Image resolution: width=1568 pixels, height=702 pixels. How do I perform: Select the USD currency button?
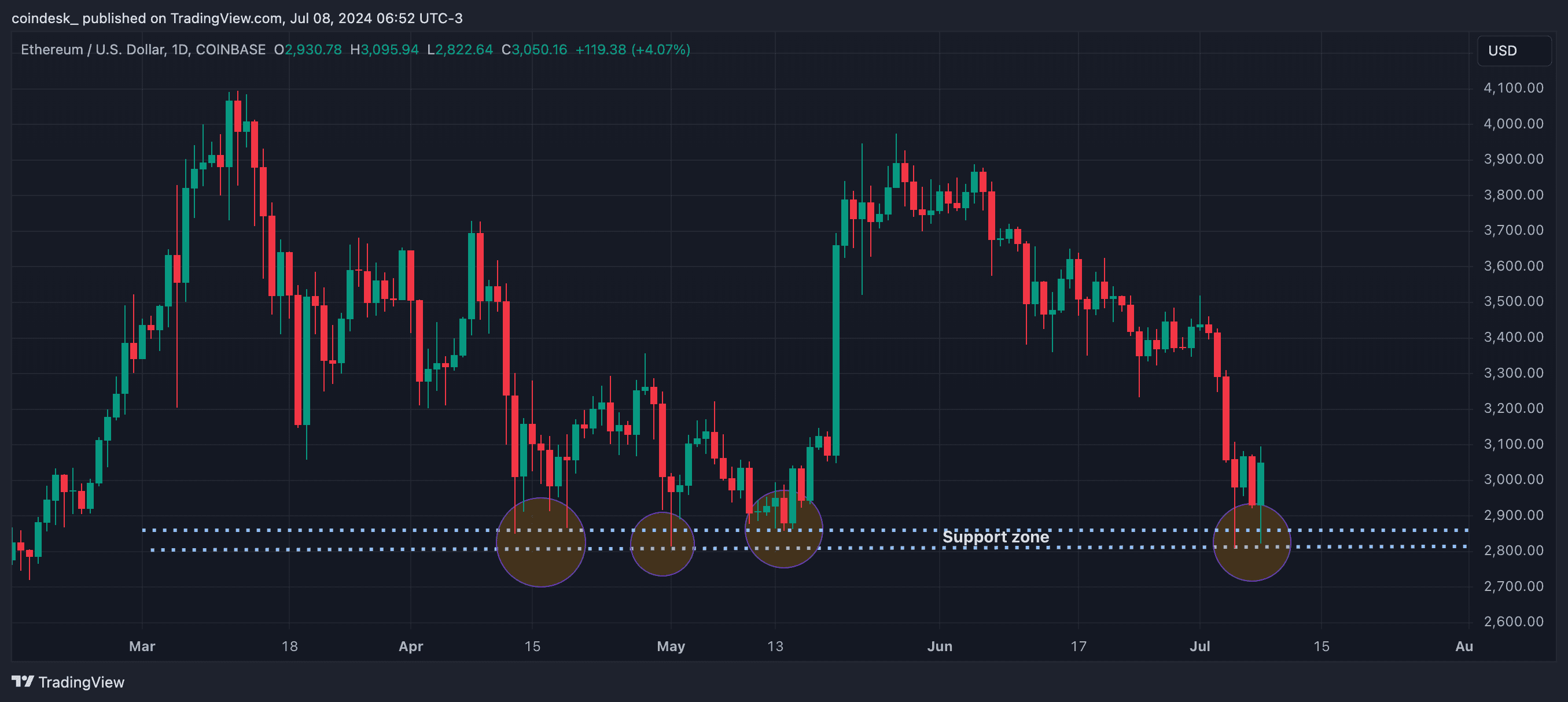(x=1513, y=50)
